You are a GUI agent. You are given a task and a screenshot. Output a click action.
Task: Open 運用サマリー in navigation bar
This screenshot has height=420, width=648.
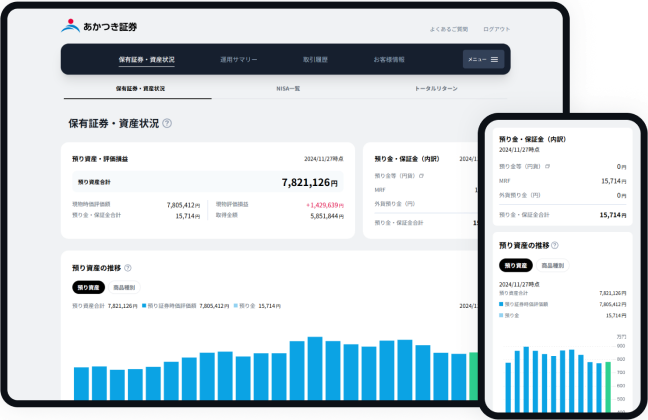(238, 60)
